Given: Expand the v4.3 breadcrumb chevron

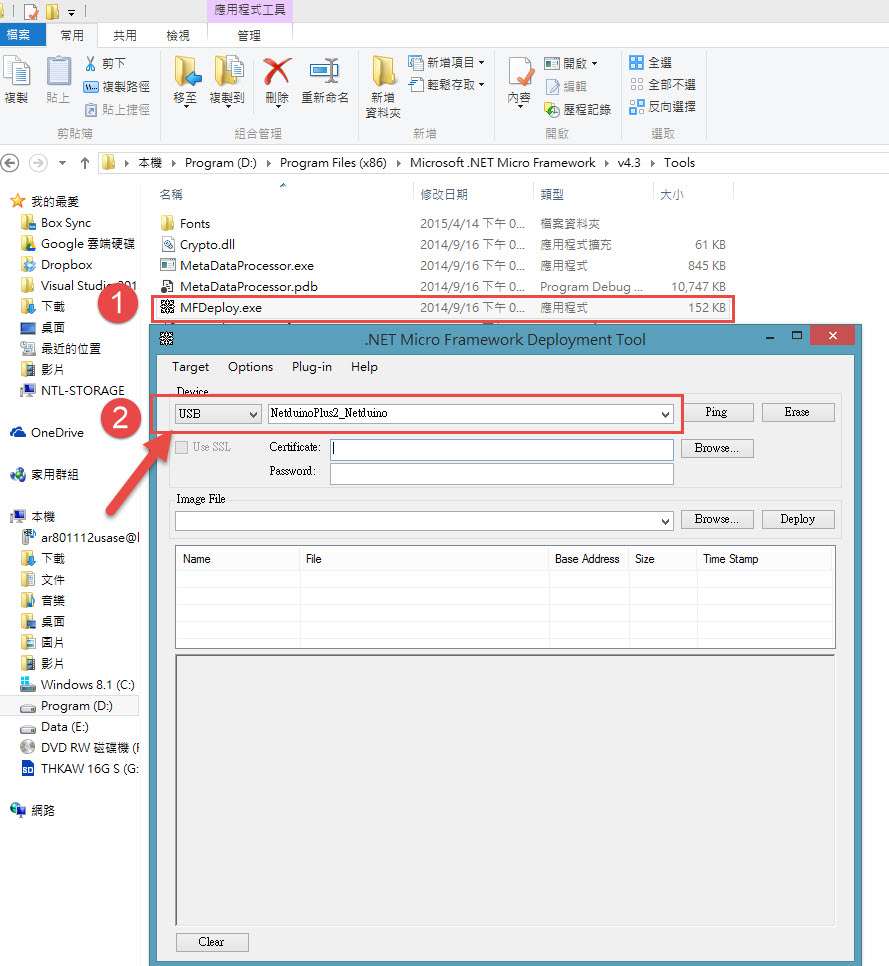Looking at the screenshot, I should click(652, 163).
